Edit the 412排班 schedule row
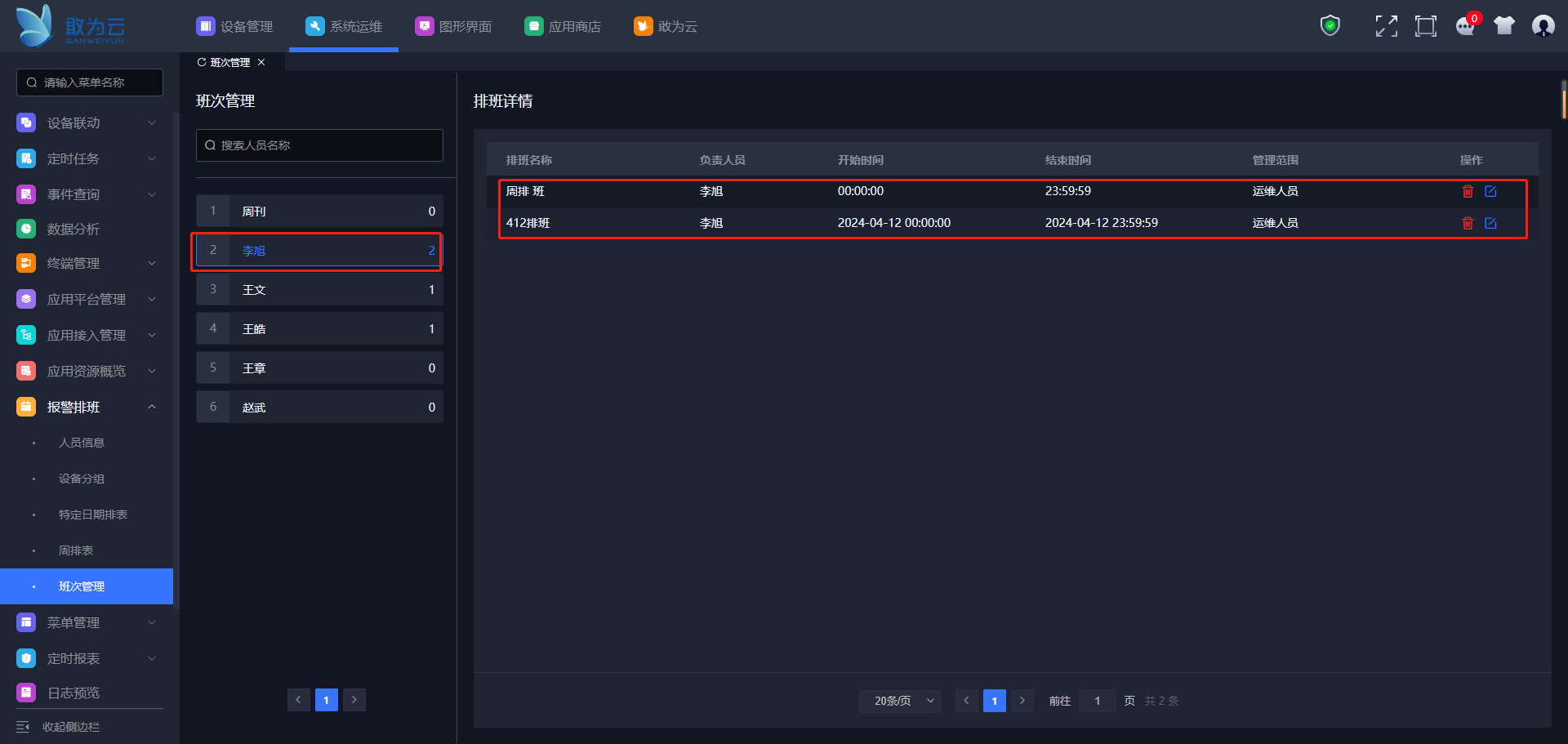This screenshot has width=1568, height=744. point(1490,223)
